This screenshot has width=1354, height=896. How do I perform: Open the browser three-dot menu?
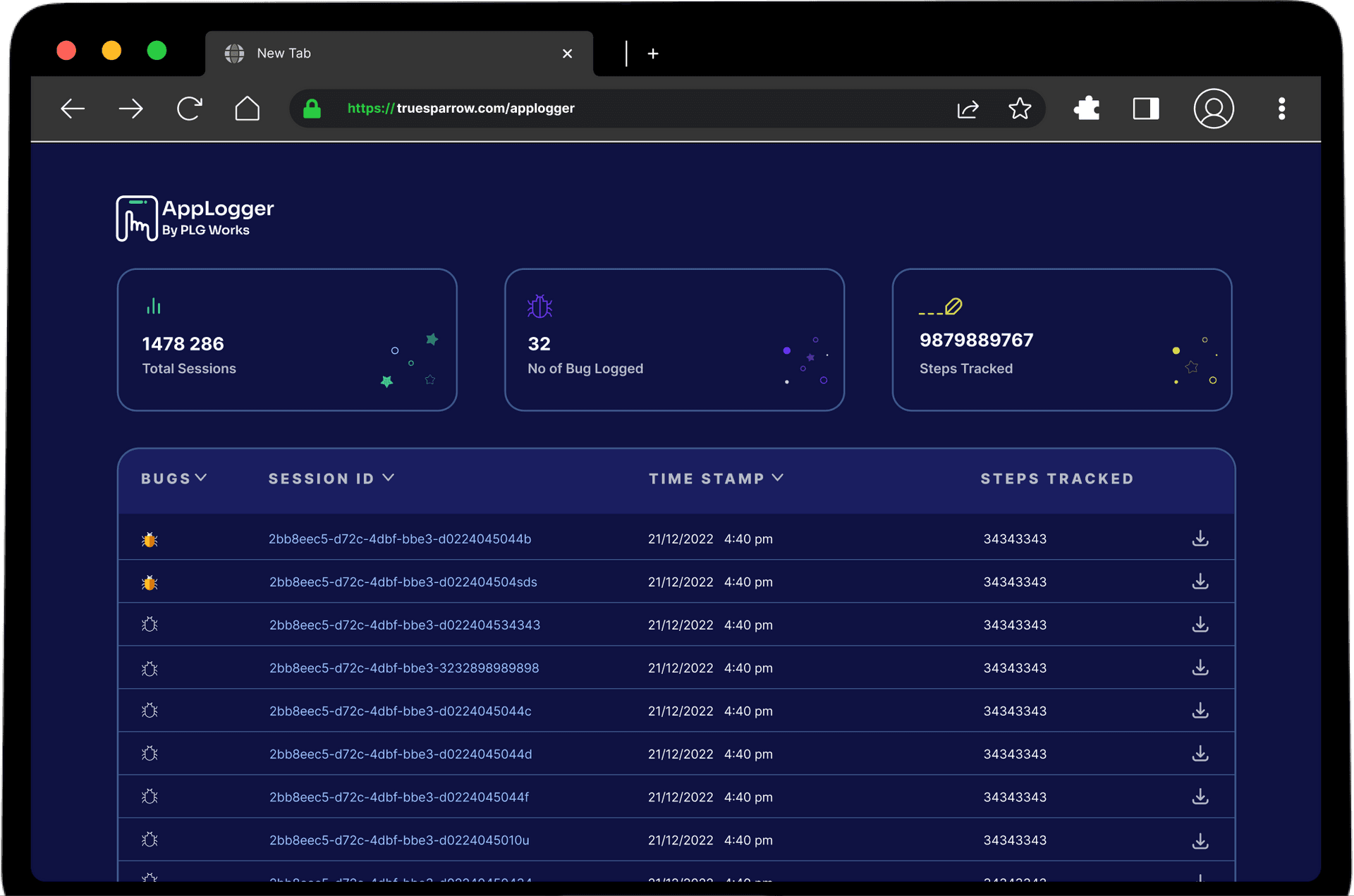point(1282,109)
